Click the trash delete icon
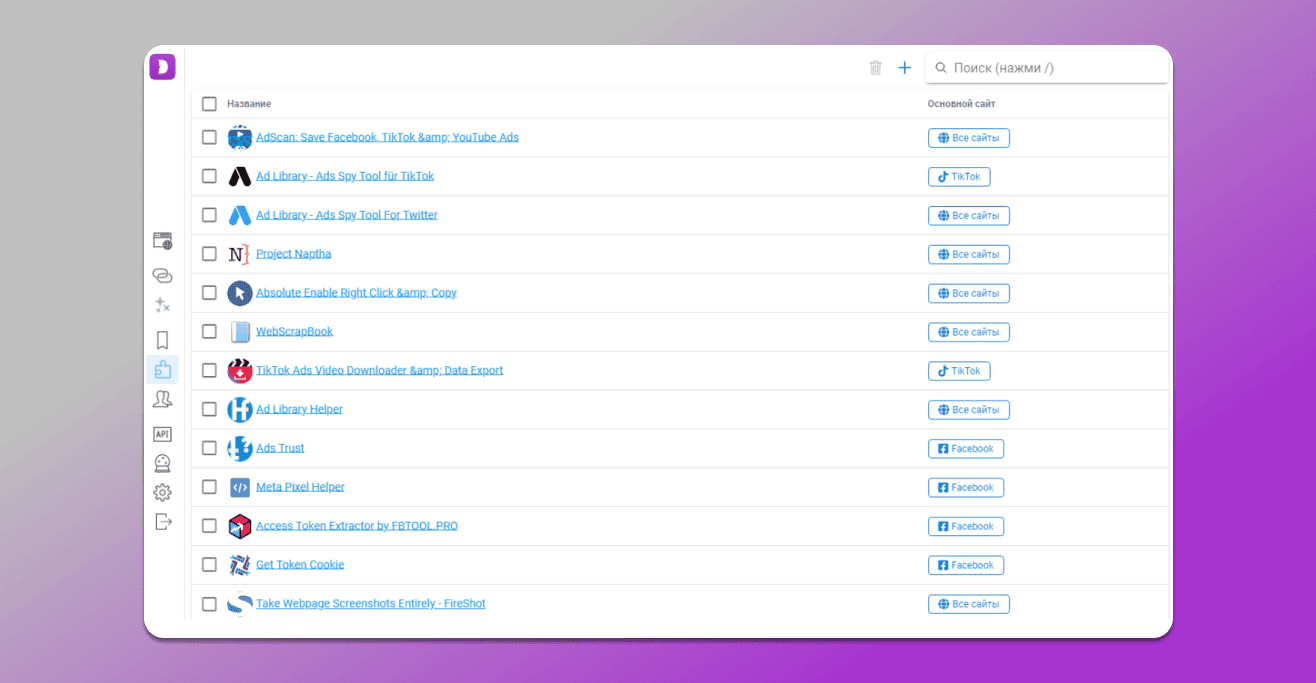 [875, 68]
